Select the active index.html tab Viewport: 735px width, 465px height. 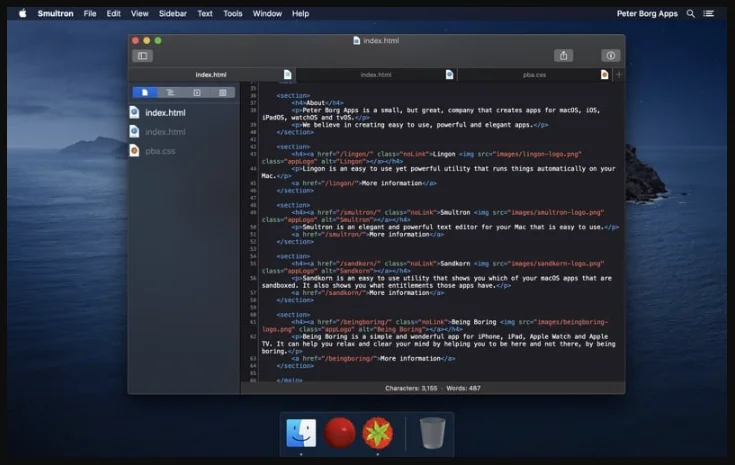(211, 75)
